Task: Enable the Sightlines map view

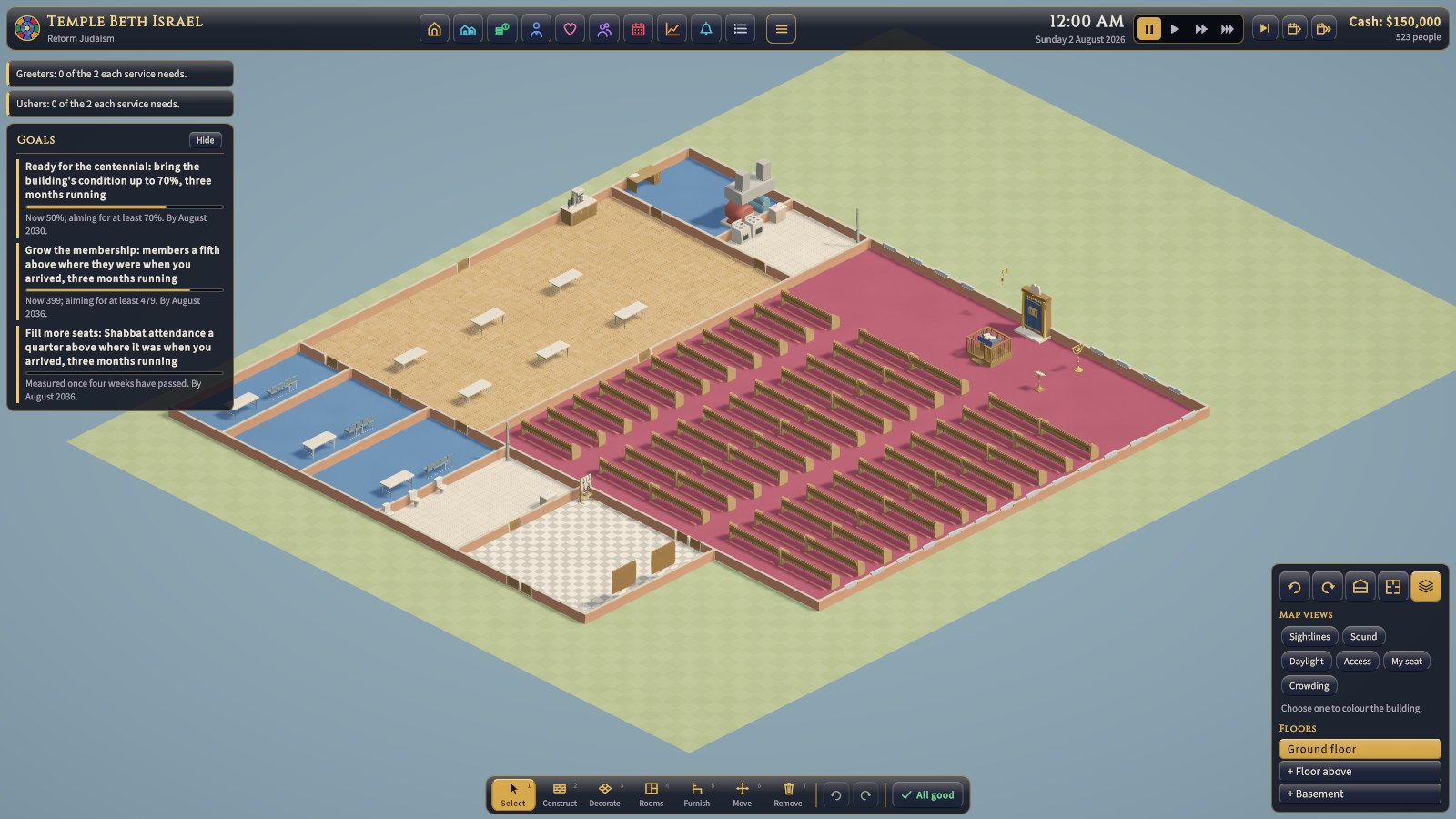Action: coord(1309,637)
